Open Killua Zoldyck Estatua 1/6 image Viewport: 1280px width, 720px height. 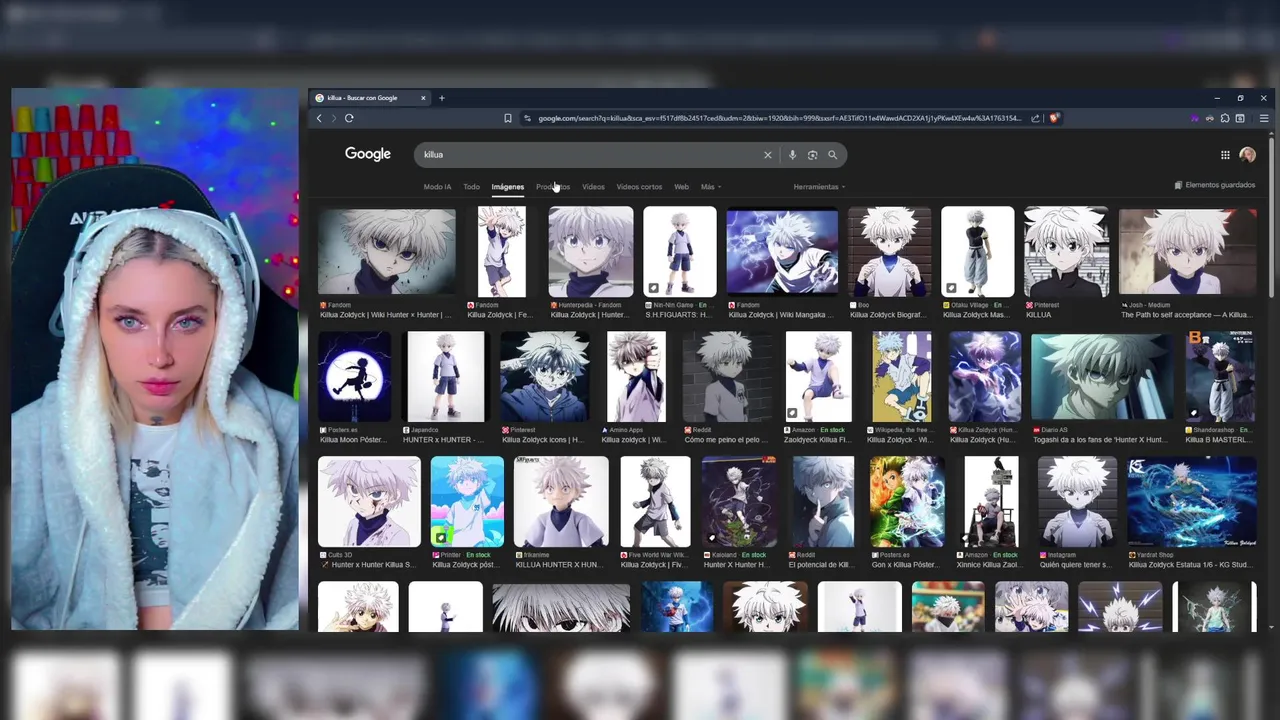click(x=1192, y=502)
